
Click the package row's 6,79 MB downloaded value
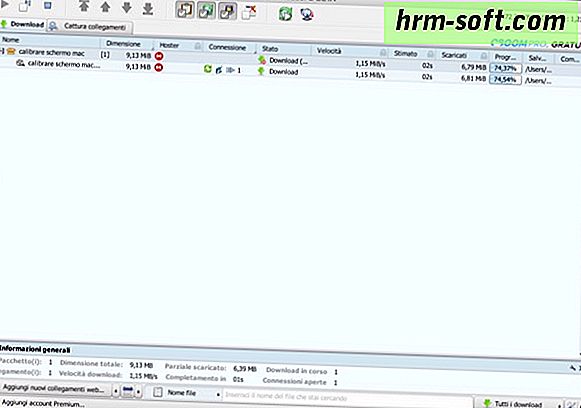[474, 67]
